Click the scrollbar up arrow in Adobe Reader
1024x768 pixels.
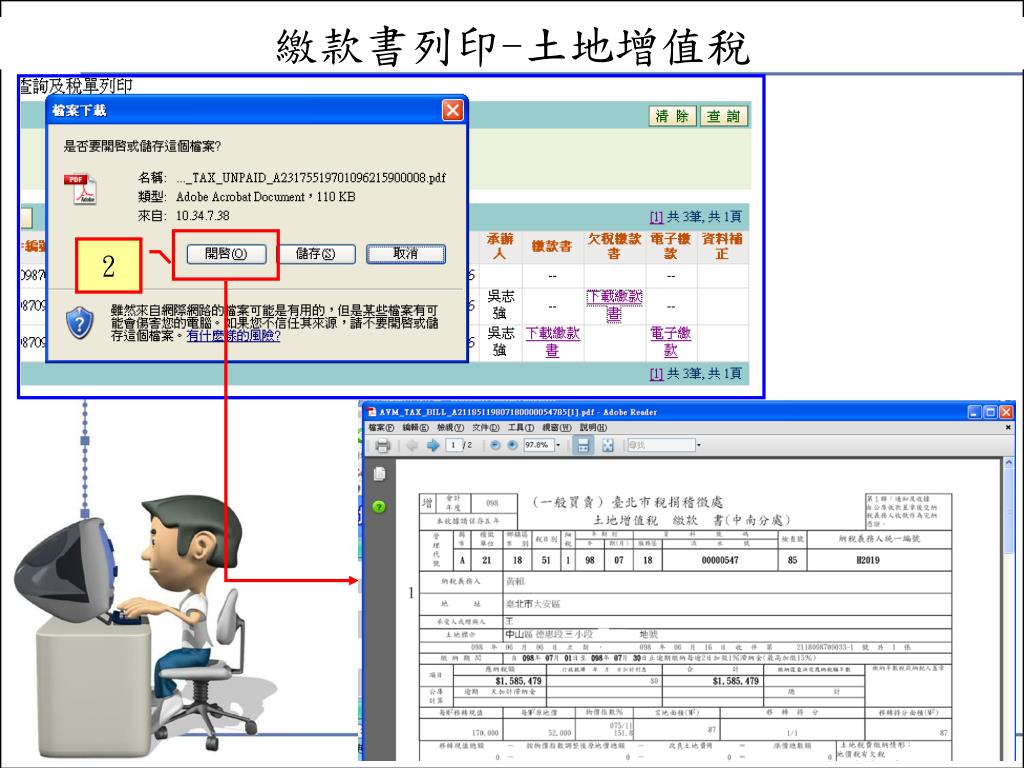[1008, 463]
